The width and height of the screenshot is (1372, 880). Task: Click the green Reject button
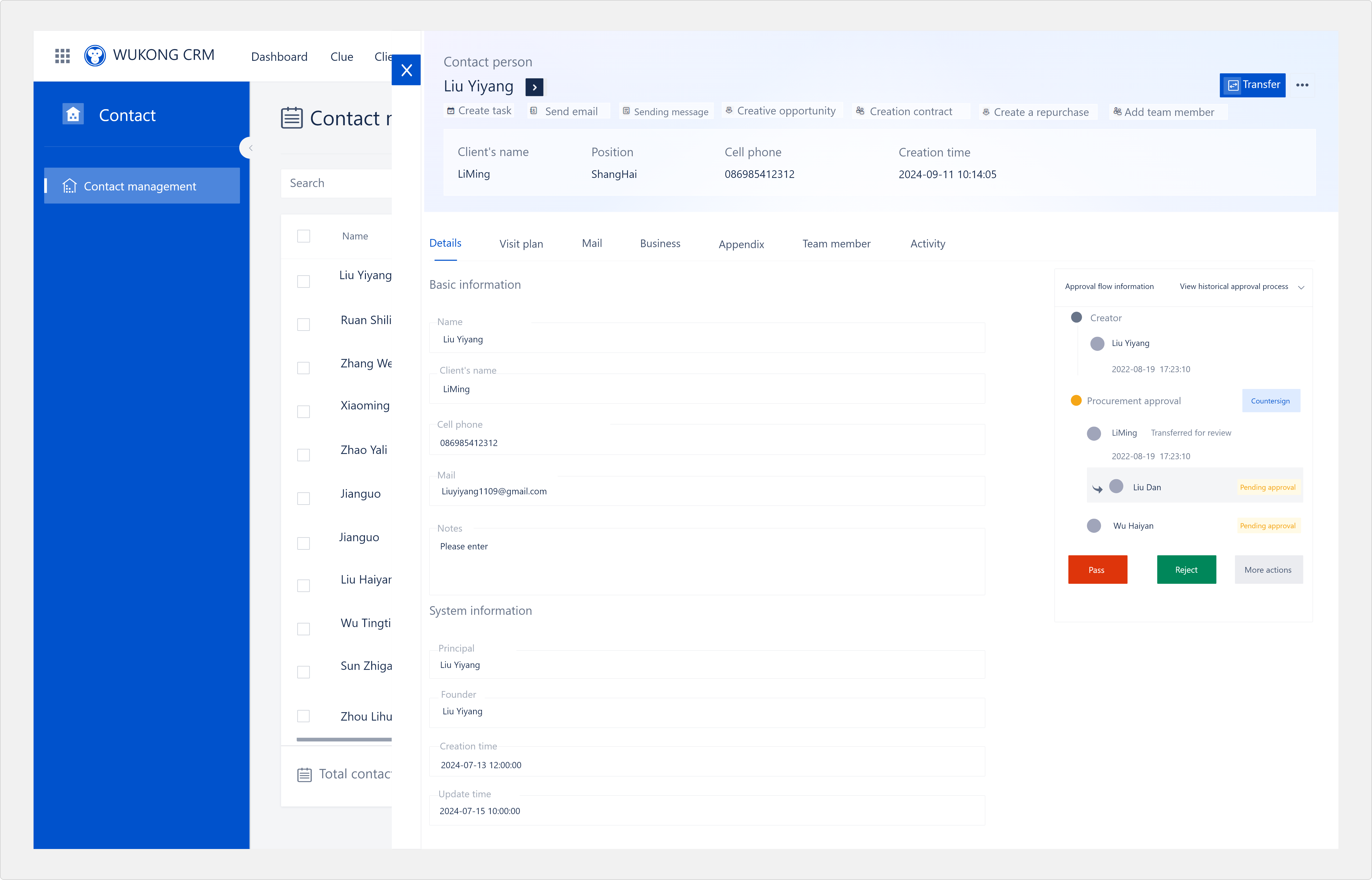(x=1187, y=570)
